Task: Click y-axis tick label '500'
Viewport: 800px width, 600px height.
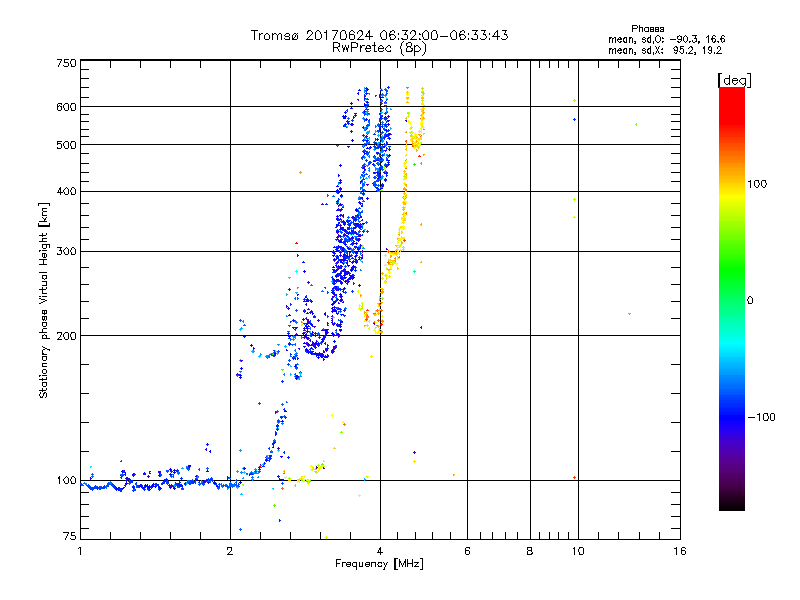Action: click(66, 145)
